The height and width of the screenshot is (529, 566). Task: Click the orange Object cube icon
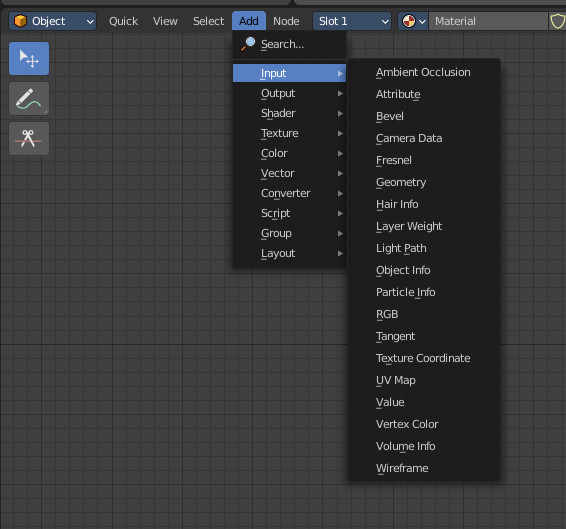coord(21,21)
